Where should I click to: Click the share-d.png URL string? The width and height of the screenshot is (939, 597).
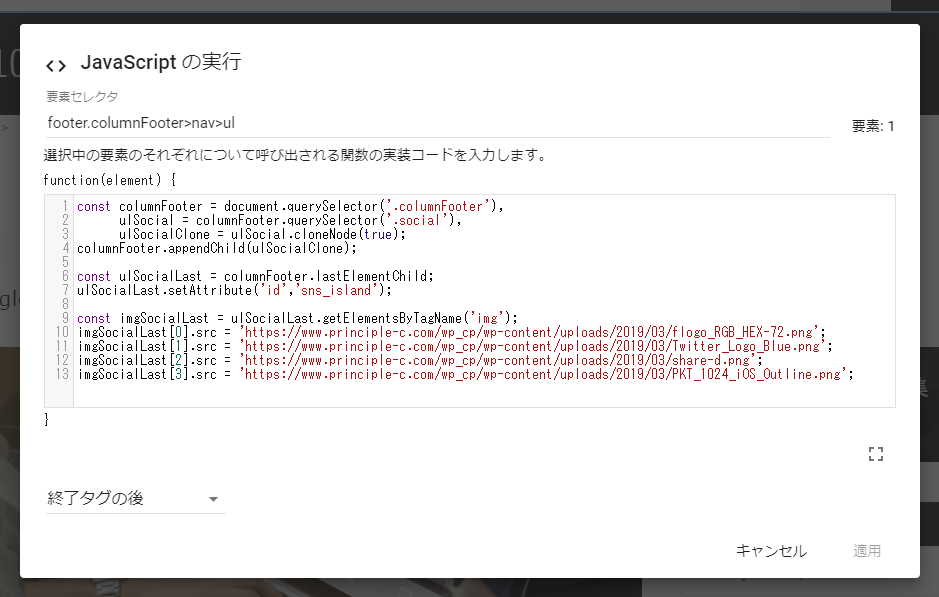(500, 360)
